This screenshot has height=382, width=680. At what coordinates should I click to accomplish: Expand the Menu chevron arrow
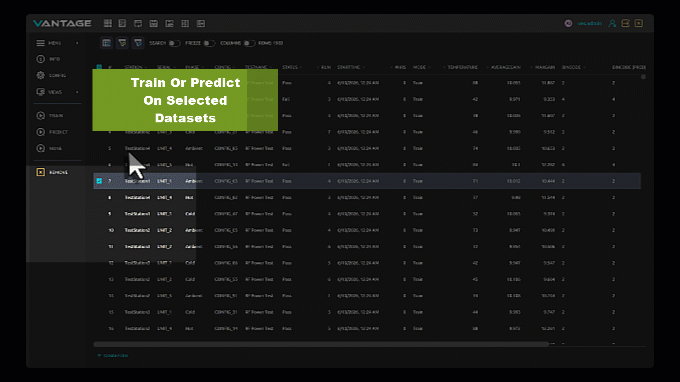pyautogui.click(x=77, y=43)
